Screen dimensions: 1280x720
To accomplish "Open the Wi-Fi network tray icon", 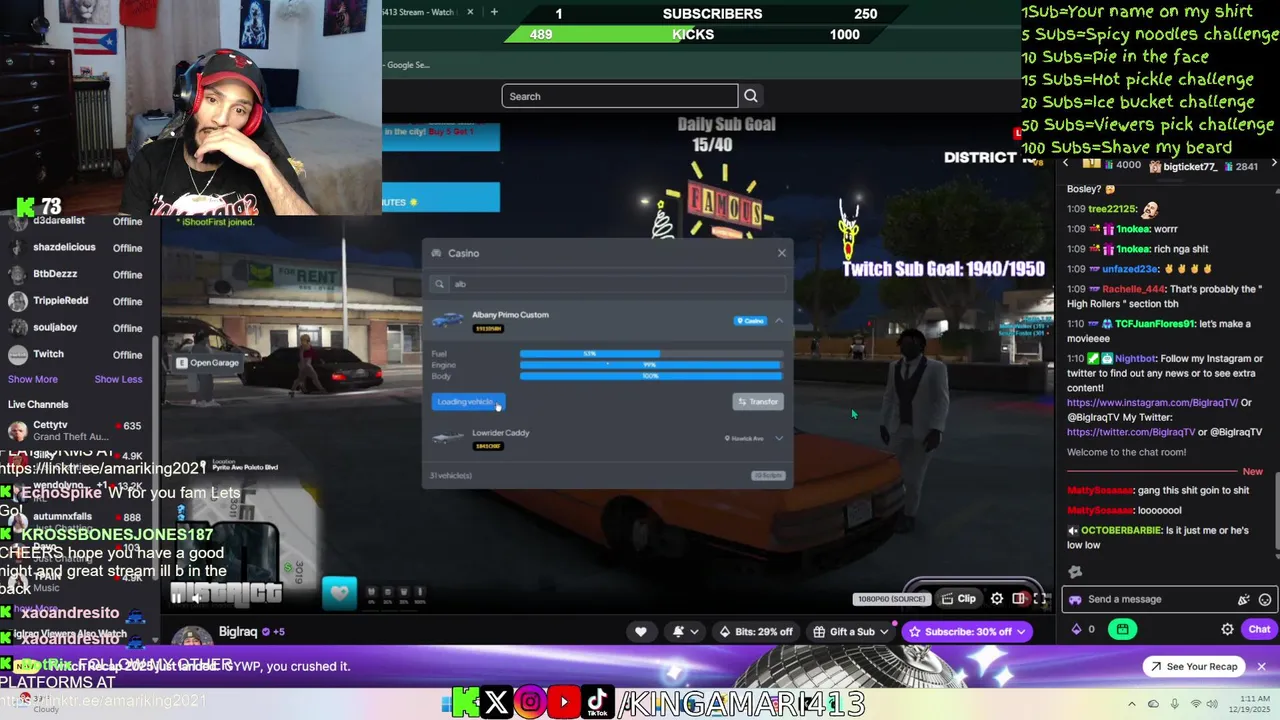I will (1195, 704).
